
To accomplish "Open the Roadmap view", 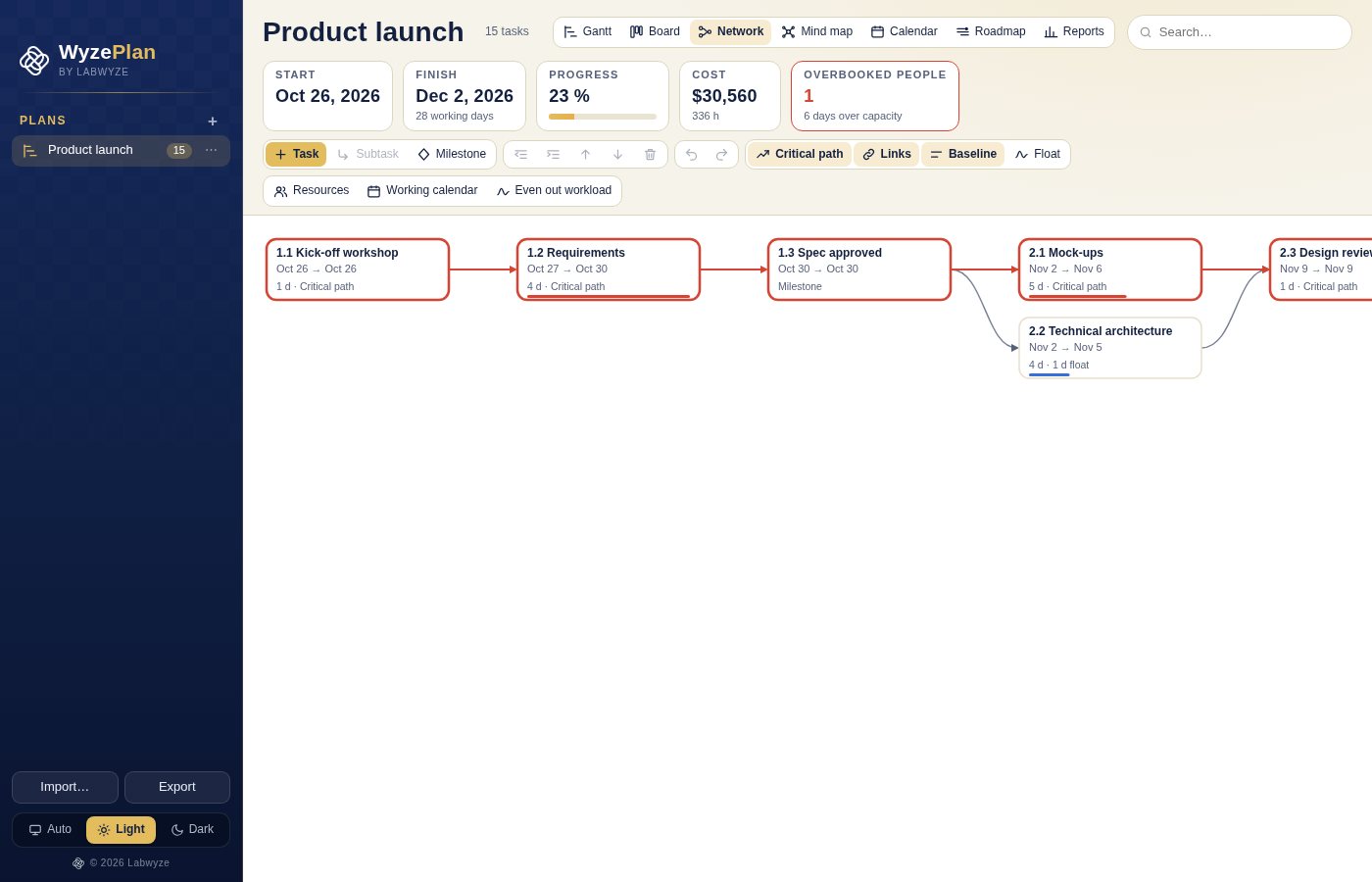I will point(991,32).
